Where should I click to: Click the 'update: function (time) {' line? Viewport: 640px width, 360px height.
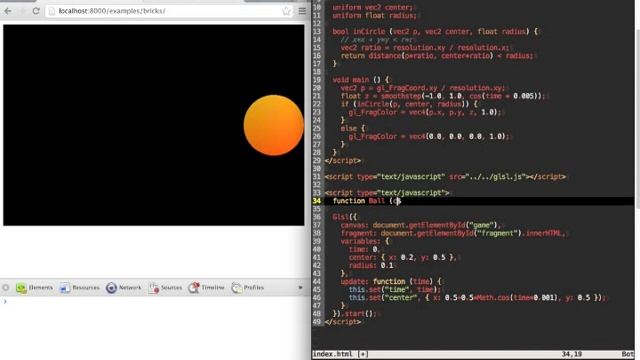391,282
